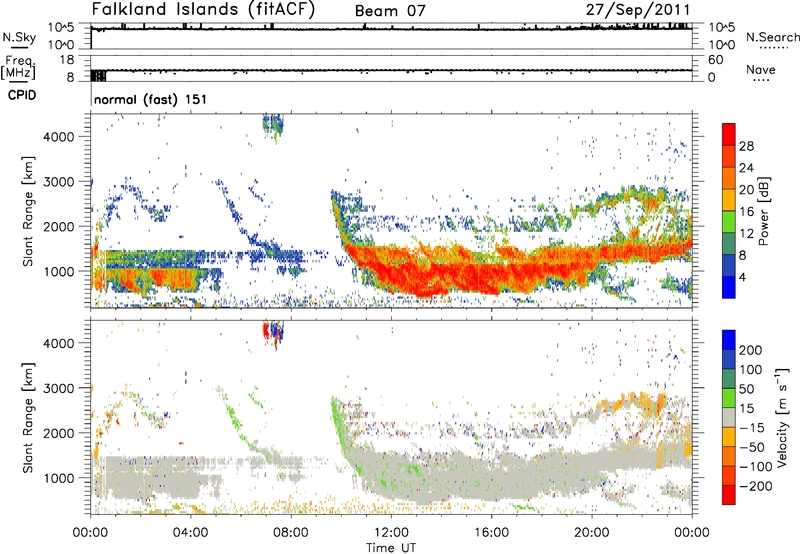The height and width of the screenshot is (554, 800).
Task: Click the '16:00' time tick label
Action: 491,533
